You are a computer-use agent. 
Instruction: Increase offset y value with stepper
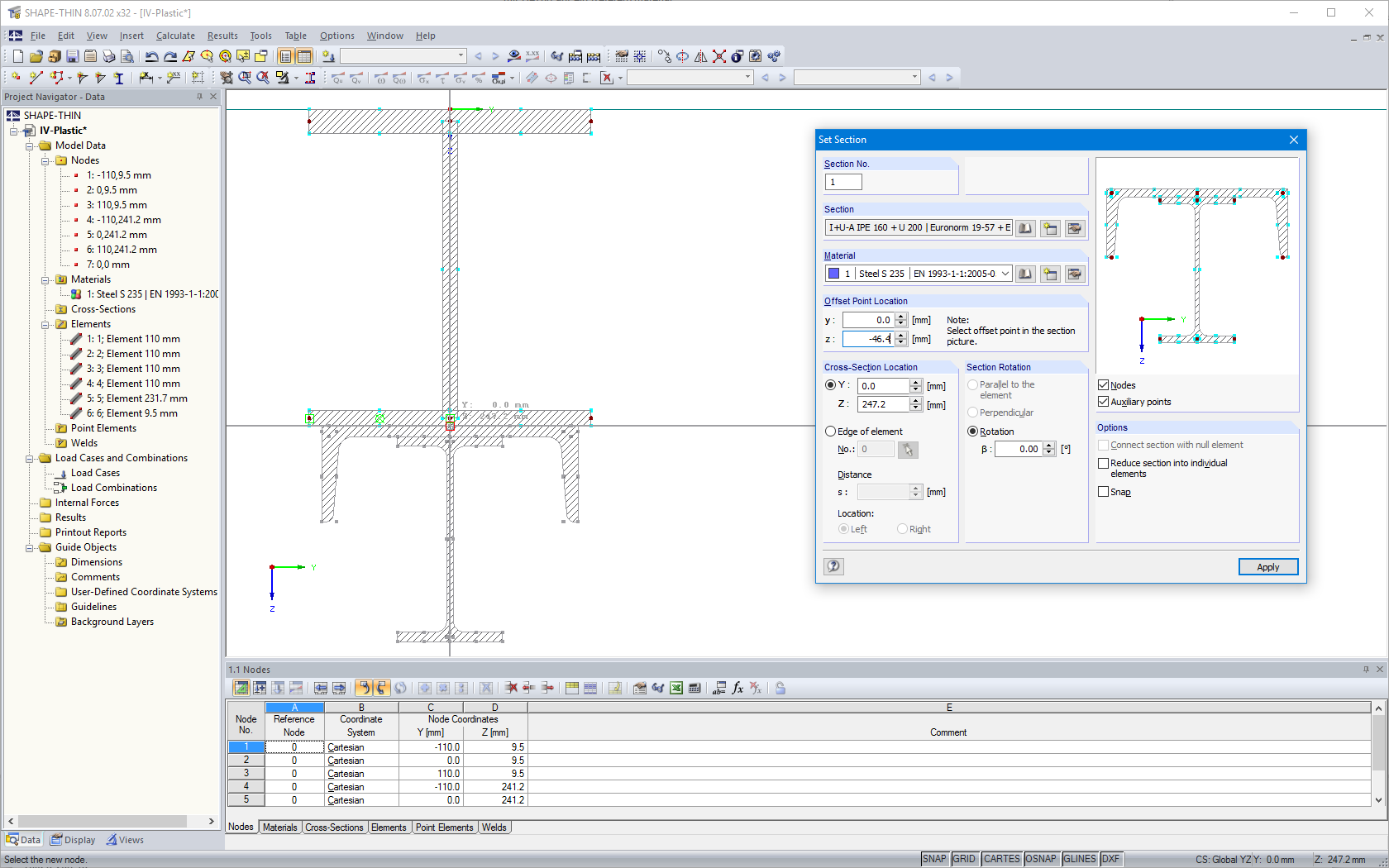[x=901, y=317]
